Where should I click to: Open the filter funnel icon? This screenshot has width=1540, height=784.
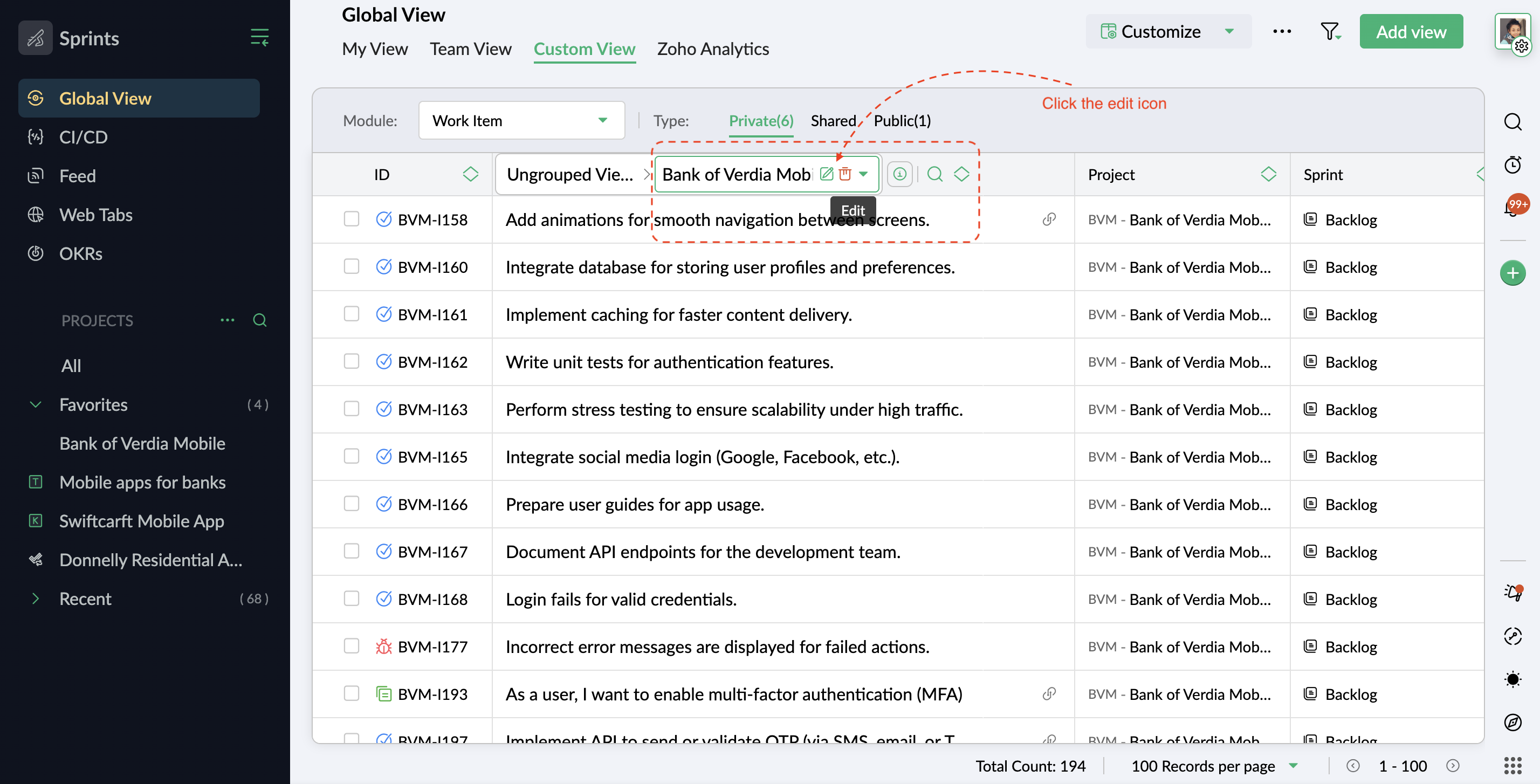point(1330,31)
